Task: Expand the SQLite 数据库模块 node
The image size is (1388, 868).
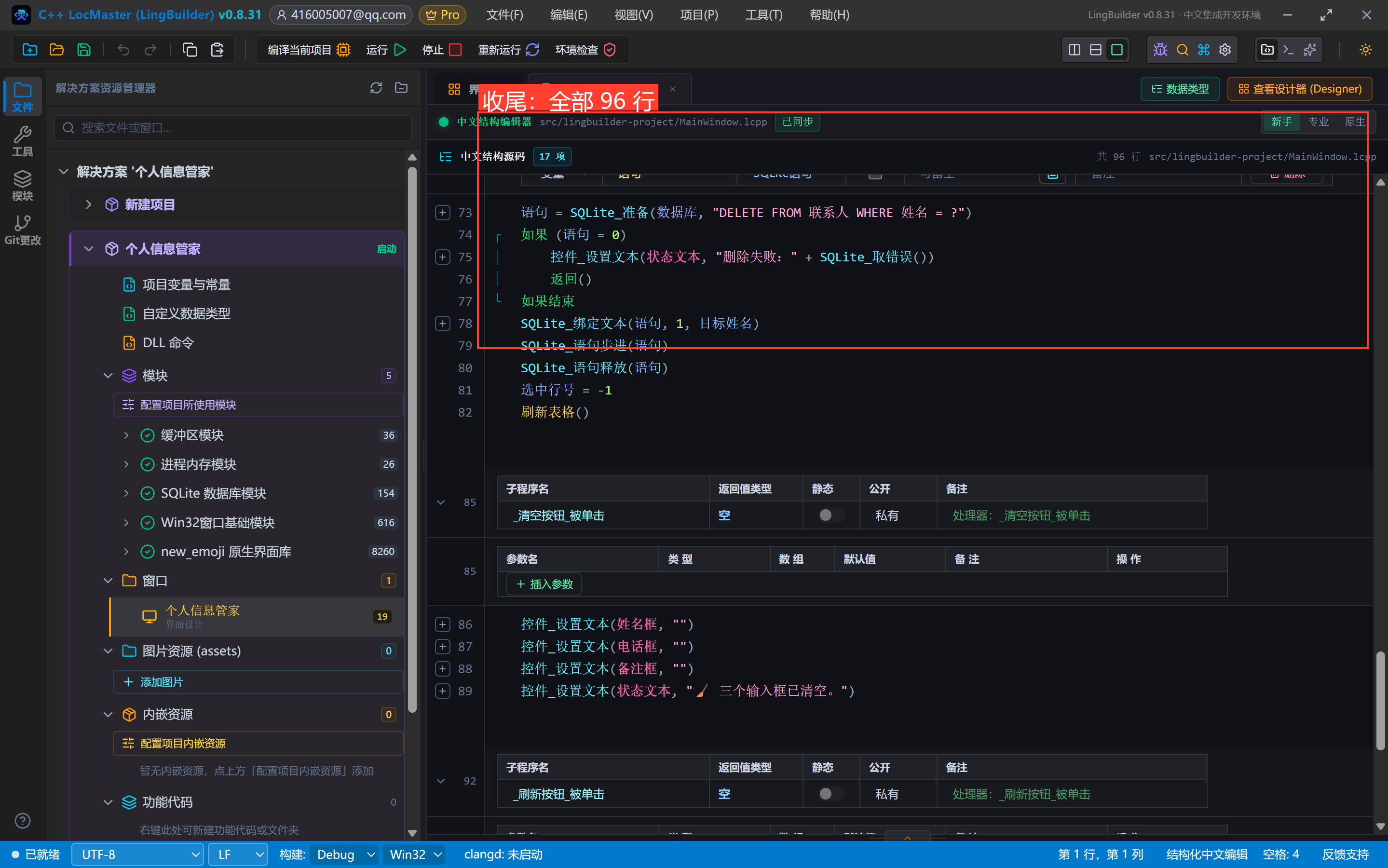Action: tap(126, 493)
